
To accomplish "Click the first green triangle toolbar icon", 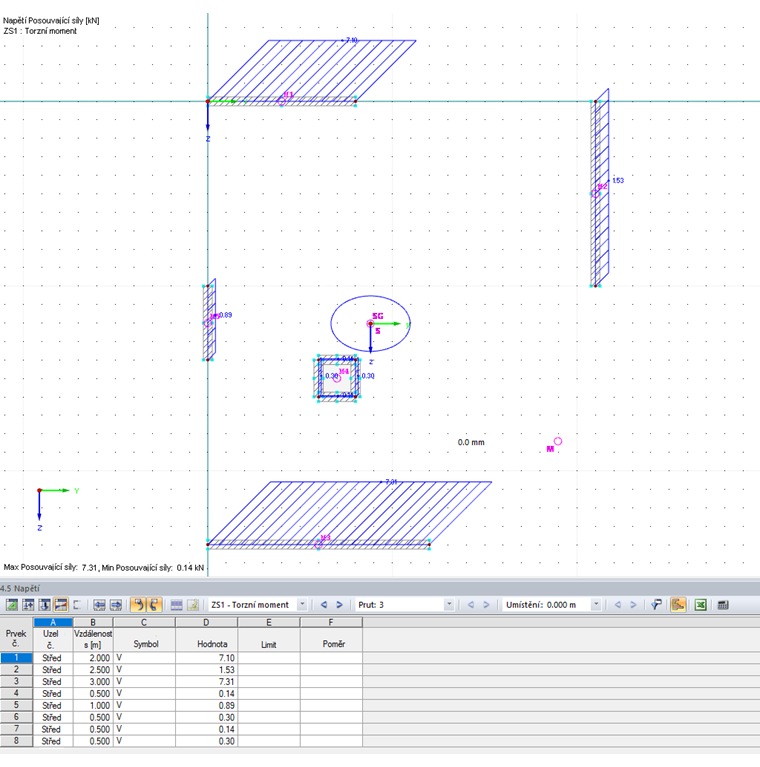I will point(12,605).
